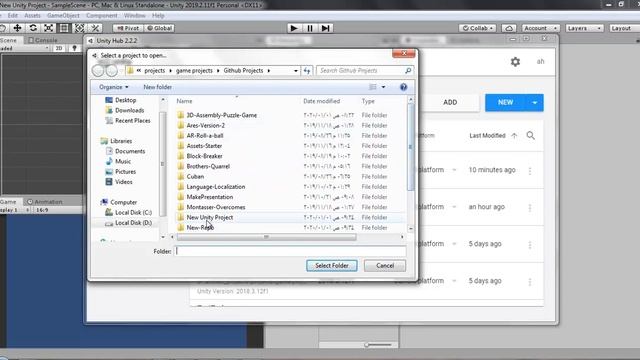Click the Pause button in Unity
The height and width of the screenshot is (360, 640).
tap(310, 28)
